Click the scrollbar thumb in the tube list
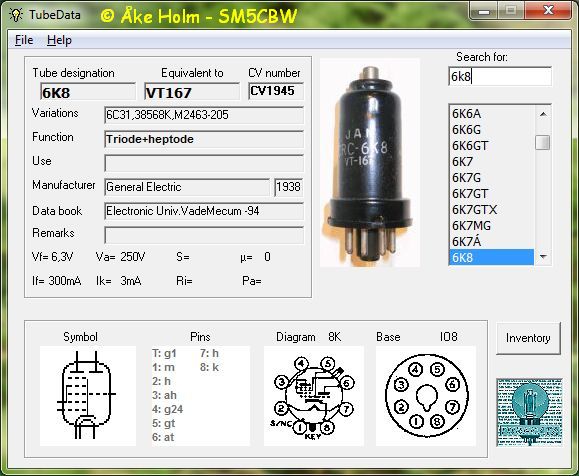 pos(542,142)
